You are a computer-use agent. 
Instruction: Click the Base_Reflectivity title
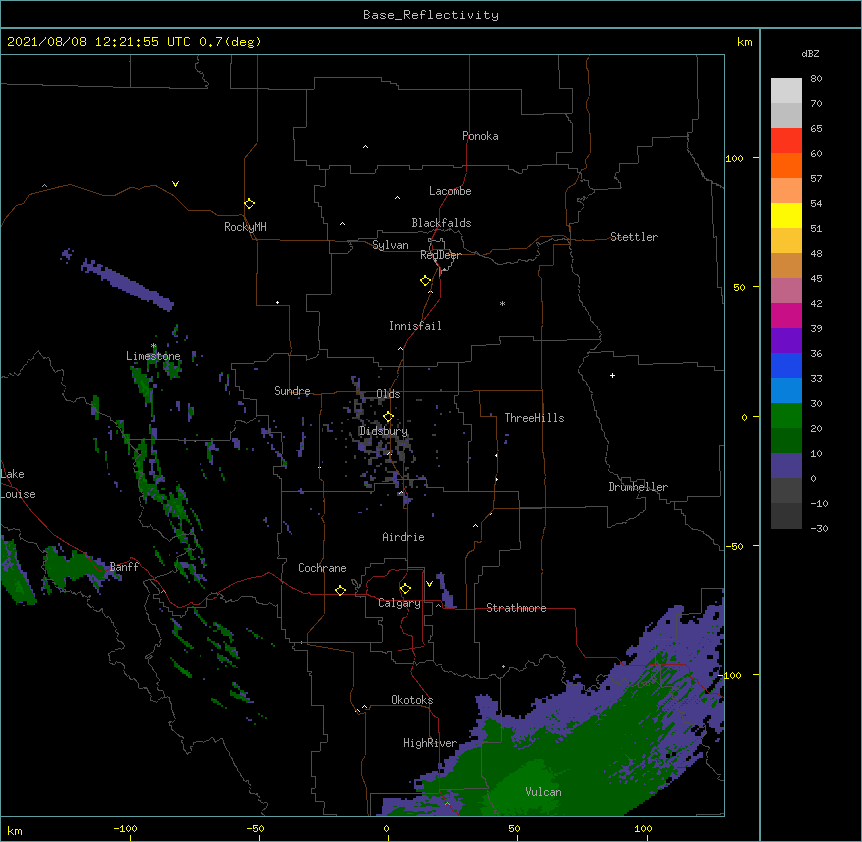coord(431,15)
